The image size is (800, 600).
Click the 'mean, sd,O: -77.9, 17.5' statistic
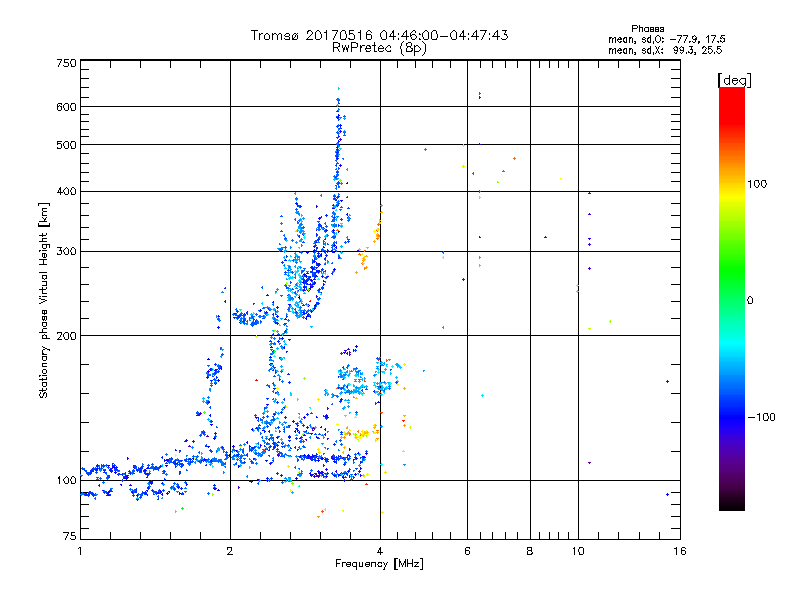pos(666,39)
